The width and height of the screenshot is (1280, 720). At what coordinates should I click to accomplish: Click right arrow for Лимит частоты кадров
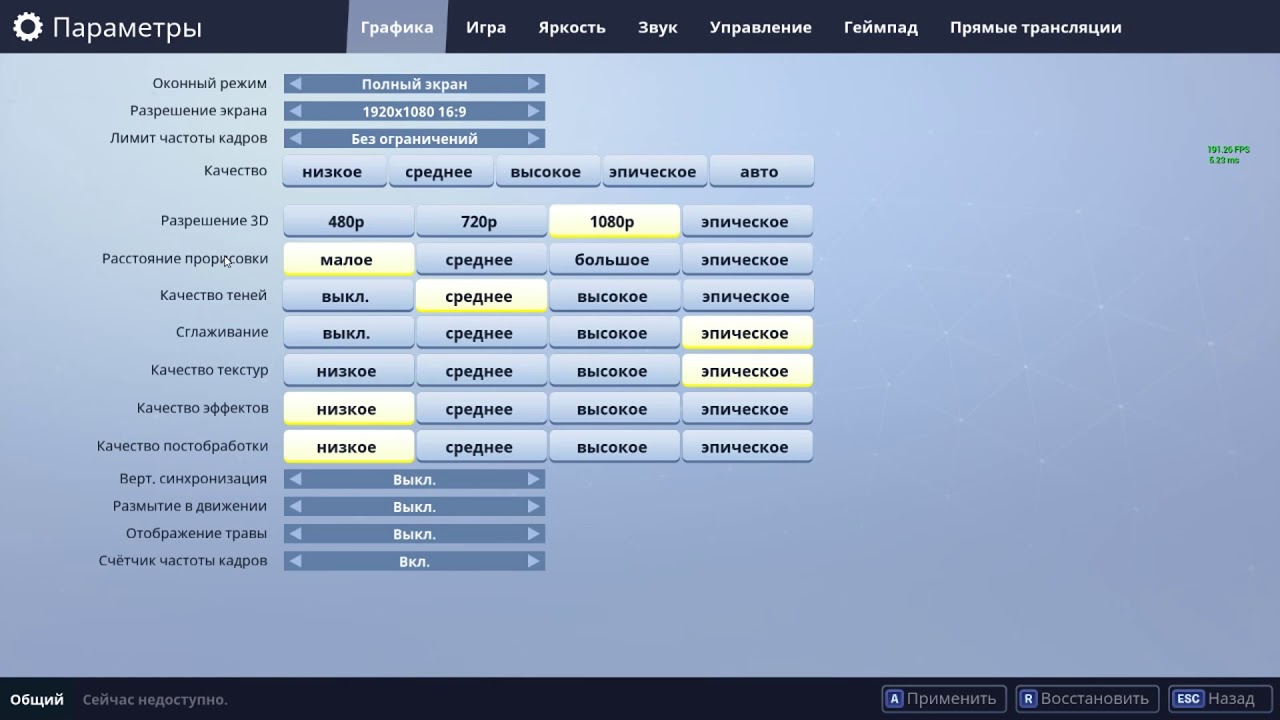[x=534, y=138]
